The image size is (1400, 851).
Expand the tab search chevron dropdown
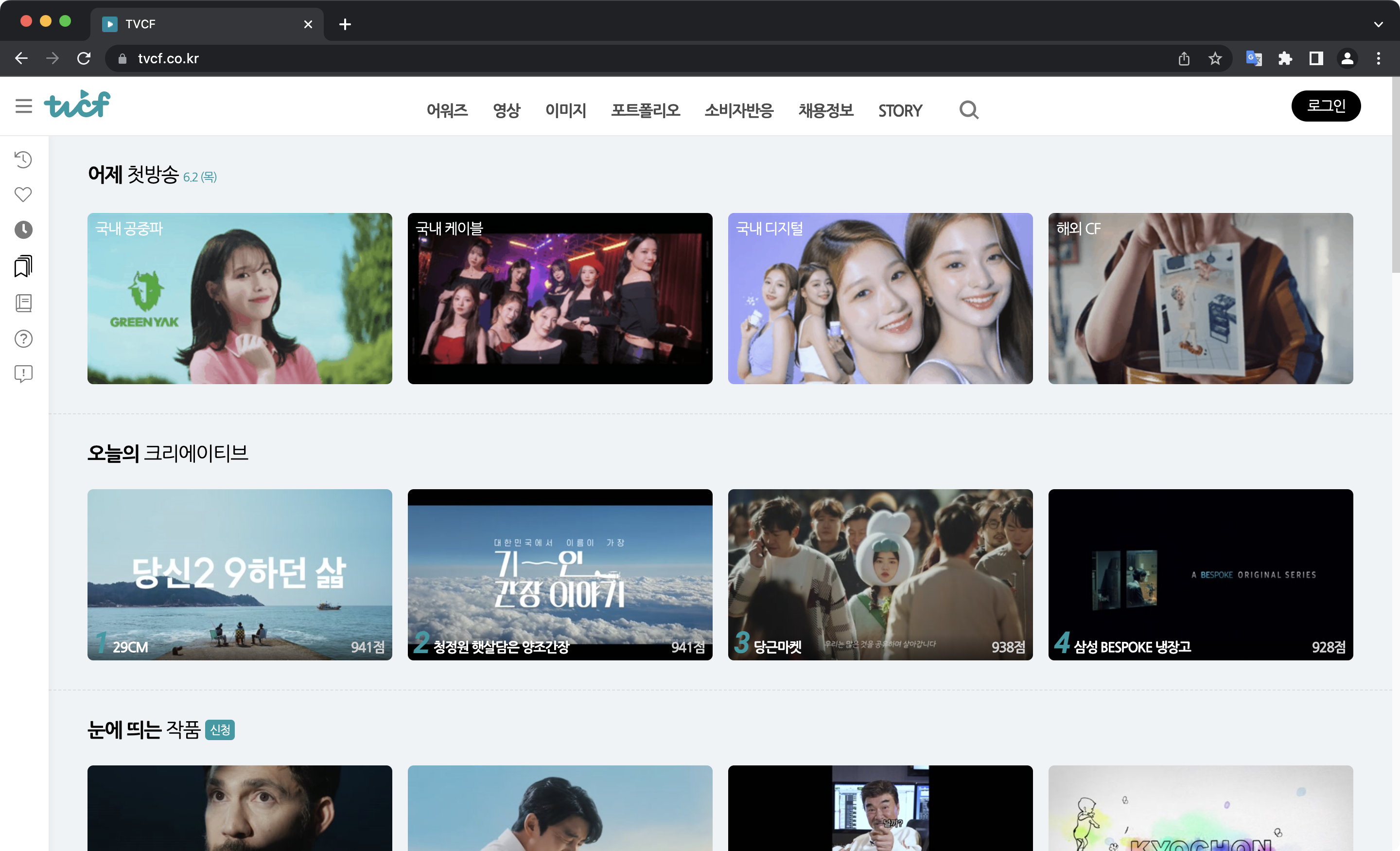click(x=1378, y=24)
